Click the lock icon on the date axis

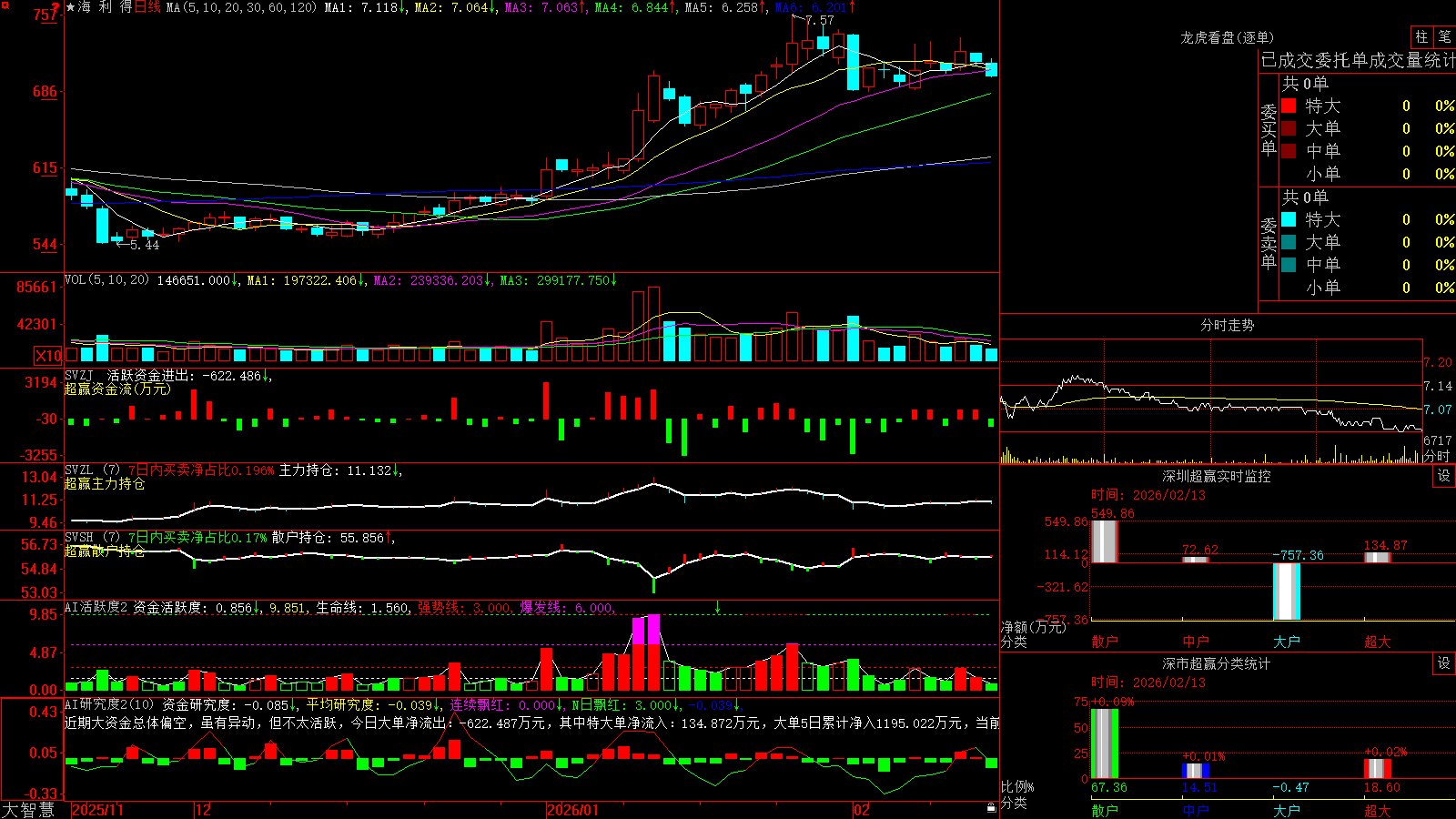991,808
